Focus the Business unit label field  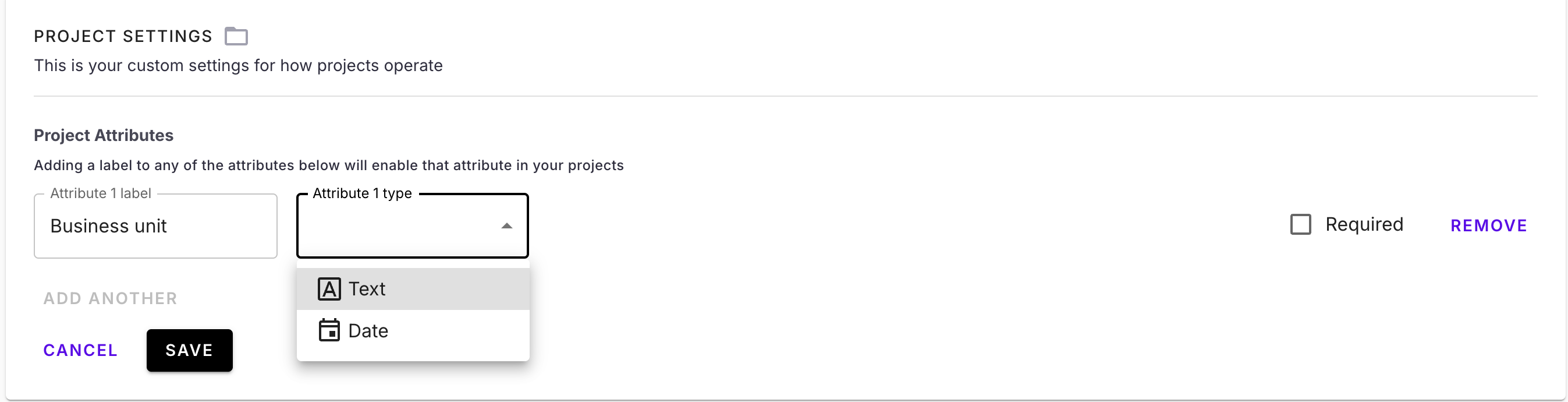tap(155, 226)
